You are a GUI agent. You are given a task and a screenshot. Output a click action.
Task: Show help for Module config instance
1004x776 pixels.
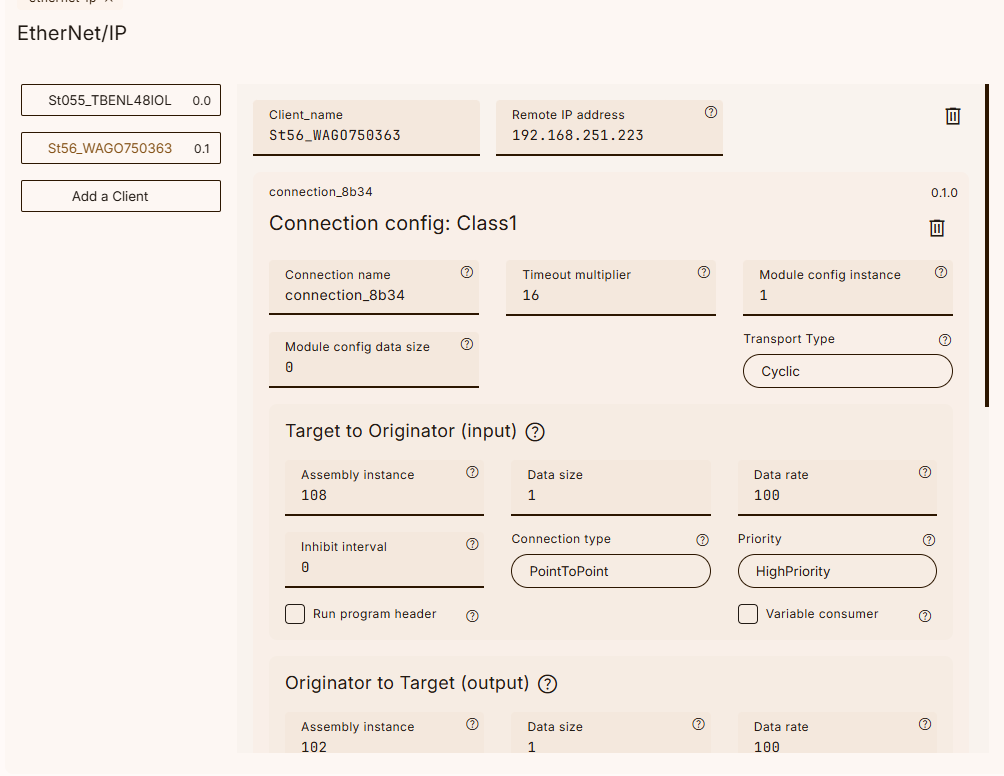click(940, 272)
